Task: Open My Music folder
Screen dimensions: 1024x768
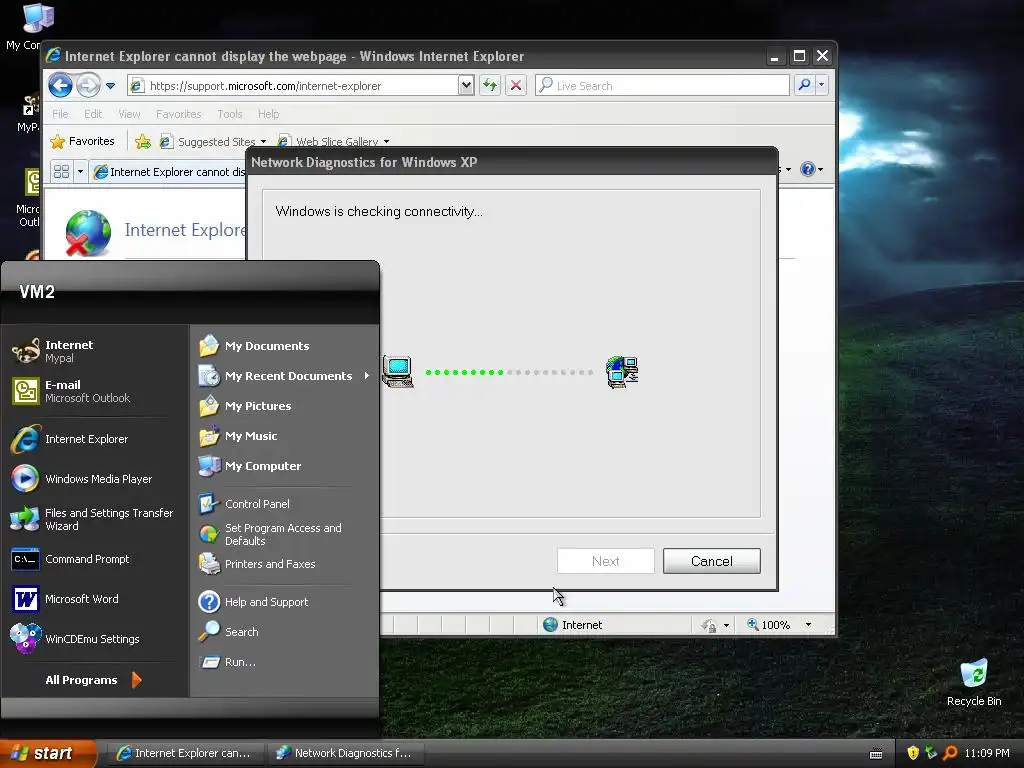Action: click(284, 436)
